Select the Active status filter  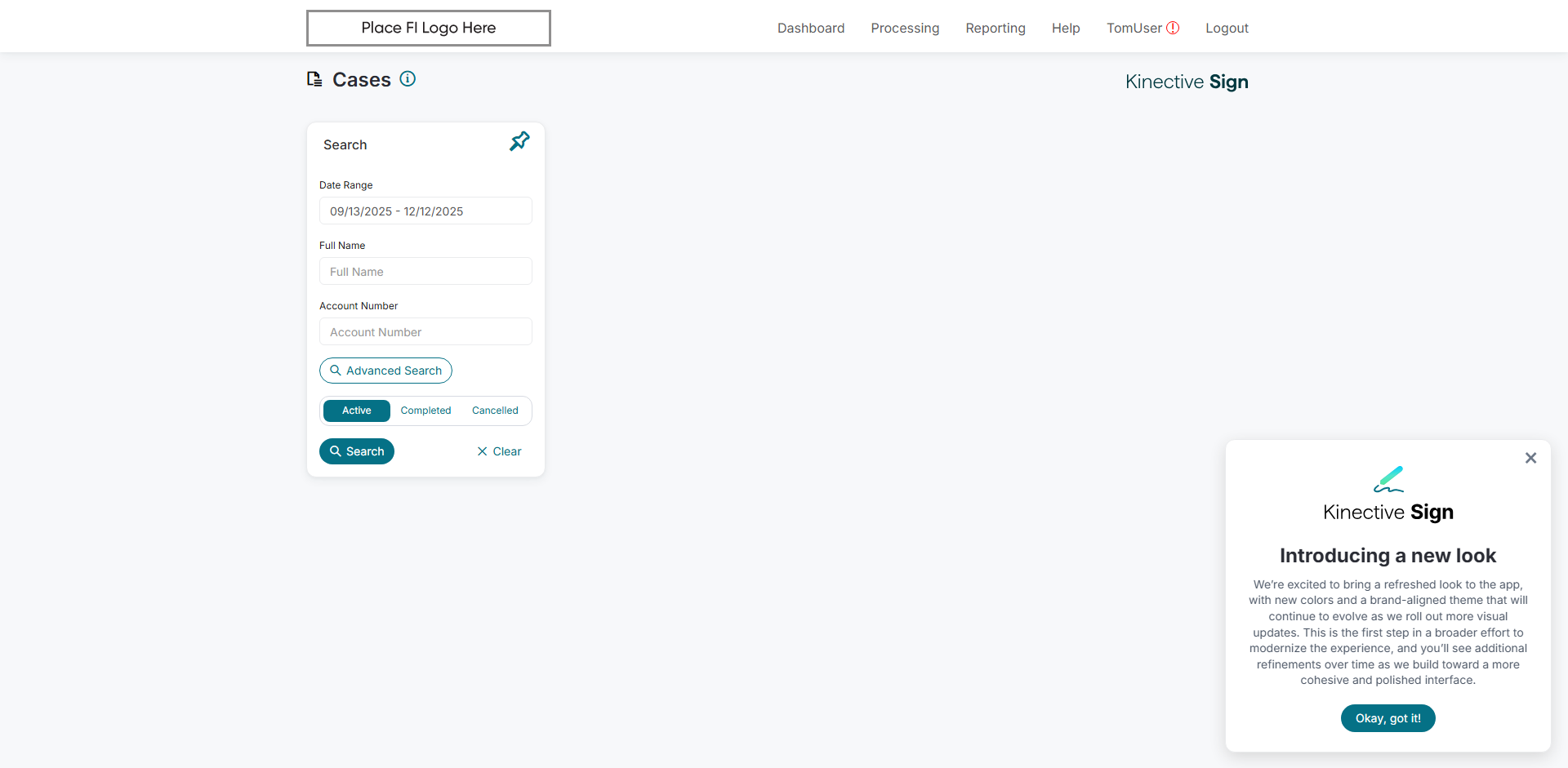click(x=357, y=411)
